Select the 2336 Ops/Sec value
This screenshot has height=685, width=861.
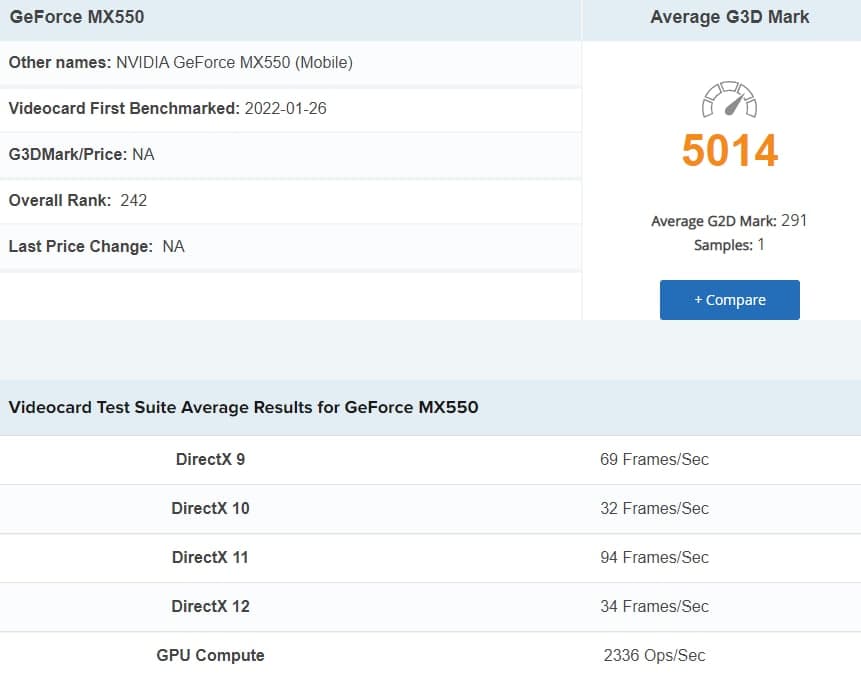click(x=654, y=656)
